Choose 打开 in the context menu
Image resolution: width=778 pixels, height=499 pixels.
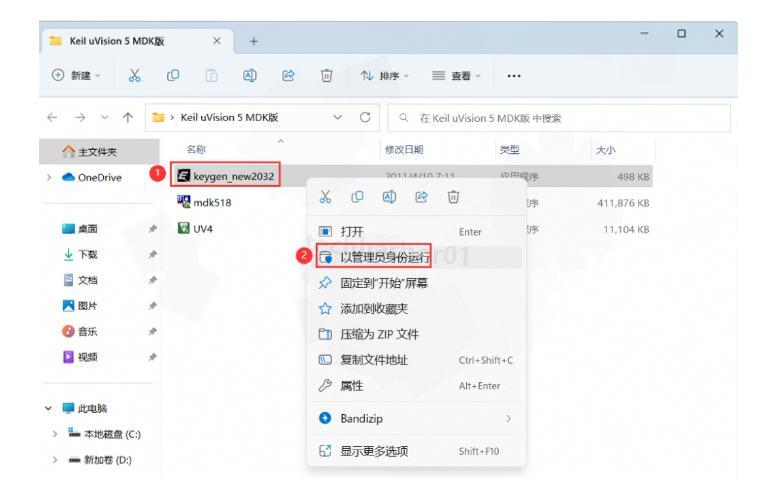[416, 232]
